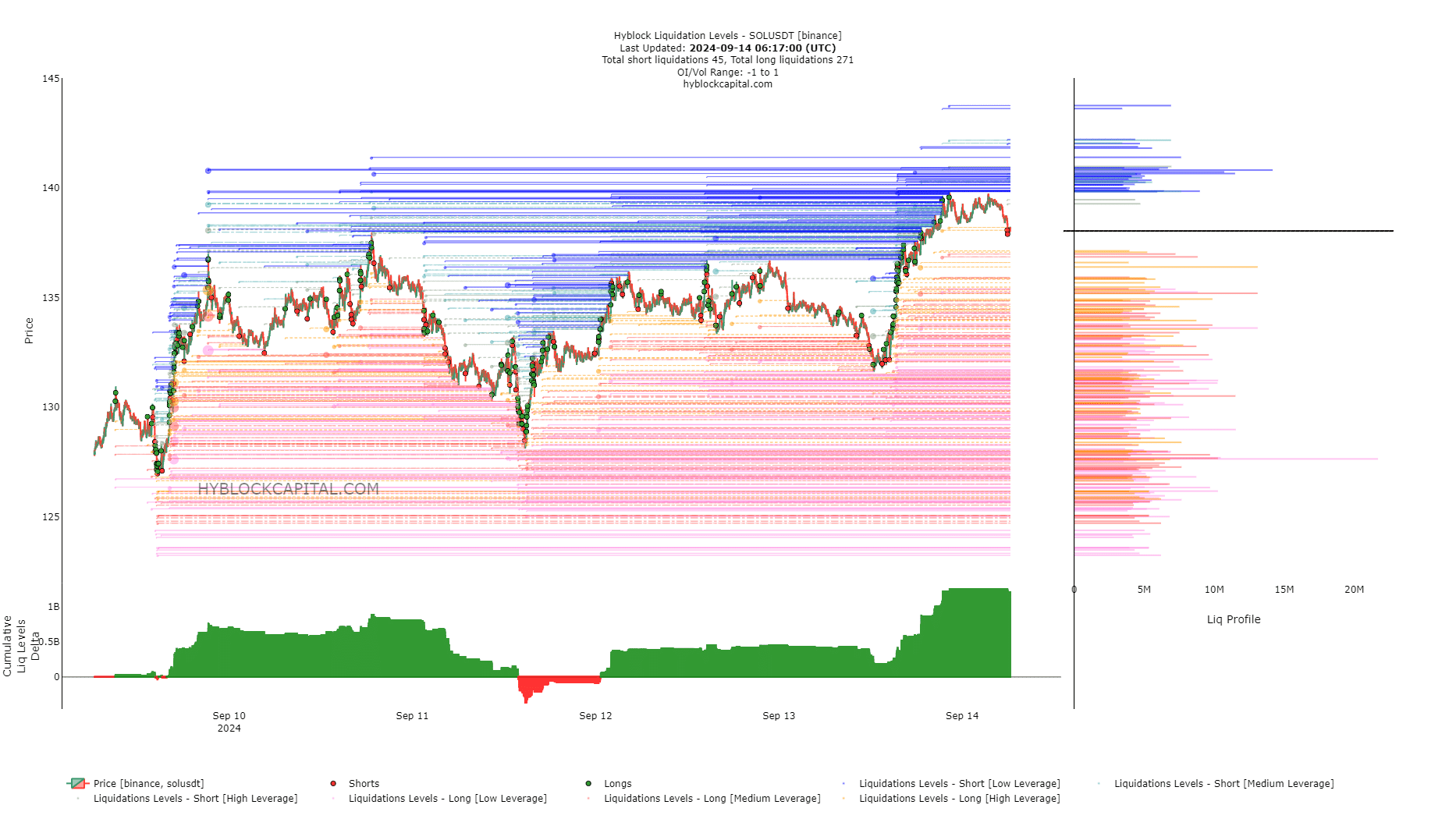Click the 125 price axis tick
Screen dimensions: 1456x819
coord(51,517)
